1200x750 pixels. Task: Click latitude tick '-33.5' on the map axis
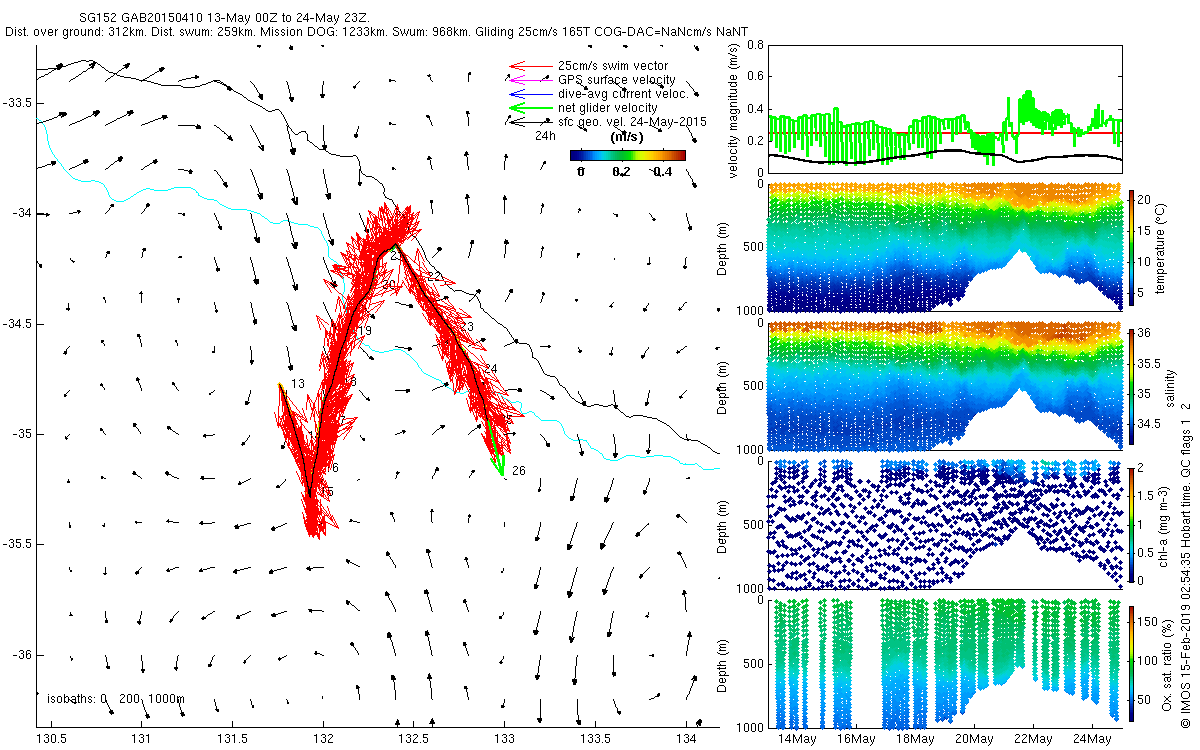pyautogui.click(x=17, y=103)
